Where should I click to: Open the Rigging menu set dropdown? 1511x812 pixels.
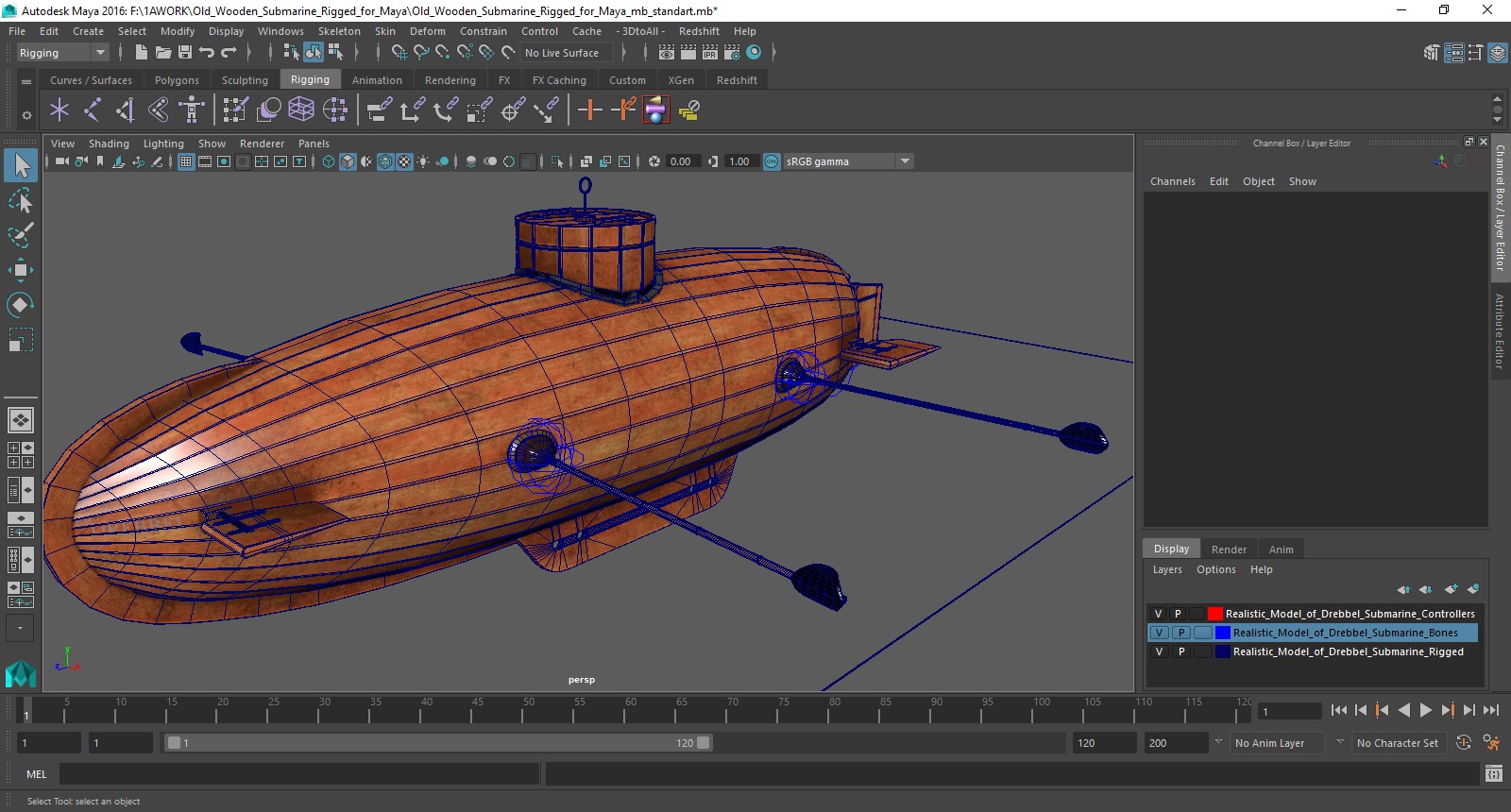[63, 53]
